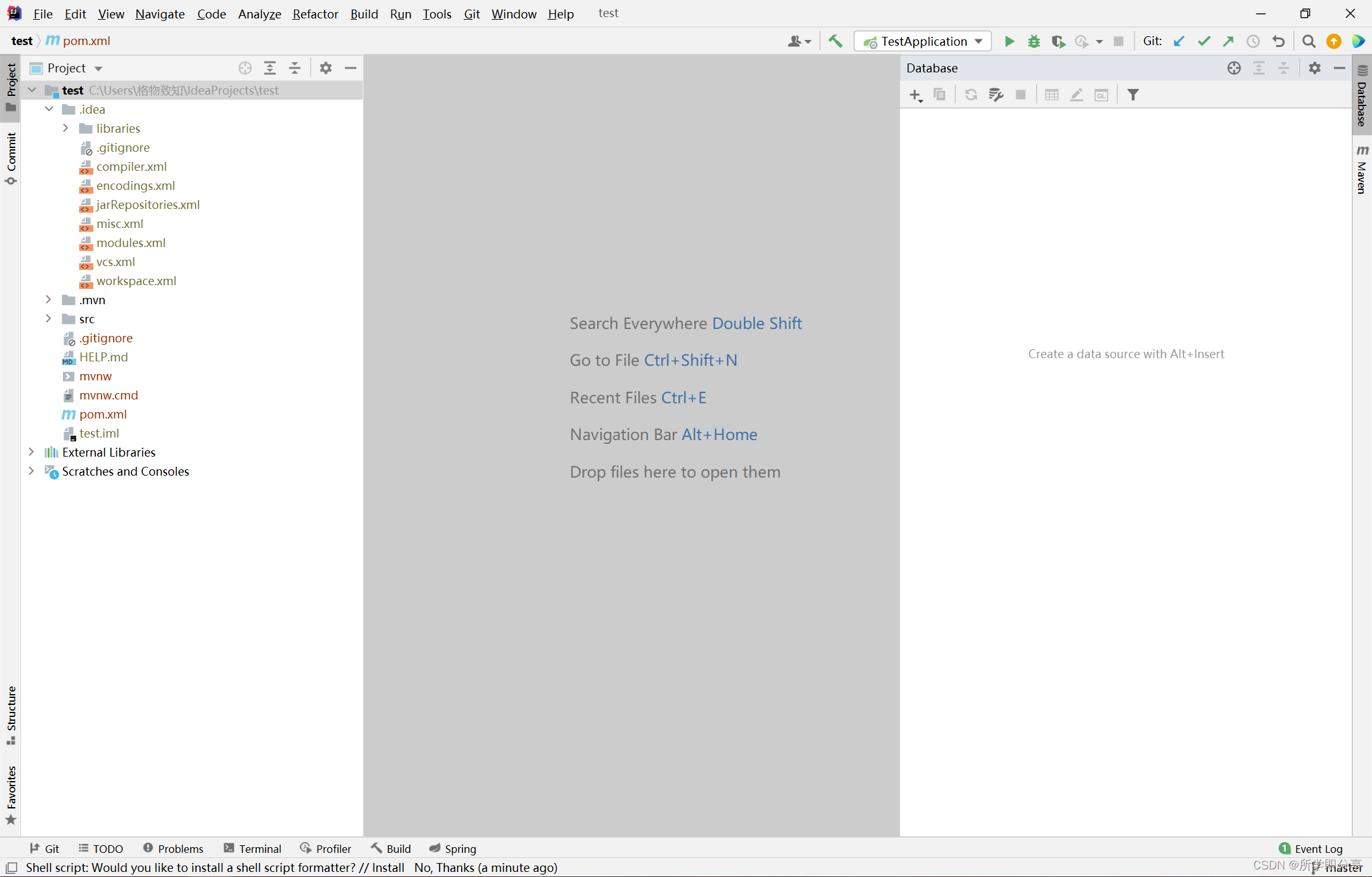
Task: Open the Refactor menu
Action: [x=315, y=14]
